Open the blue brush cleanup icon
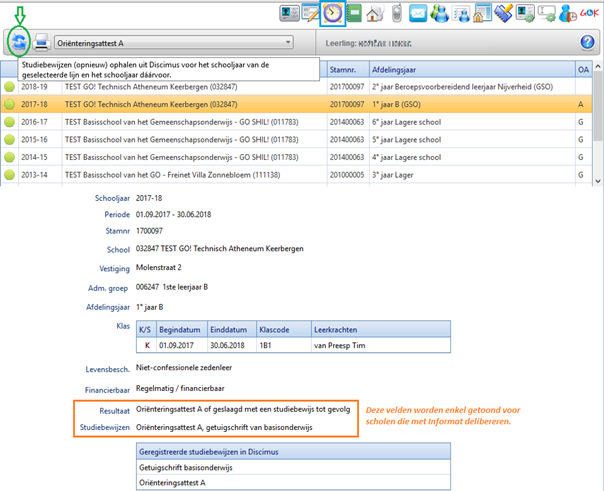This screenshot has width=604, height=491. [x=503, y=13]
